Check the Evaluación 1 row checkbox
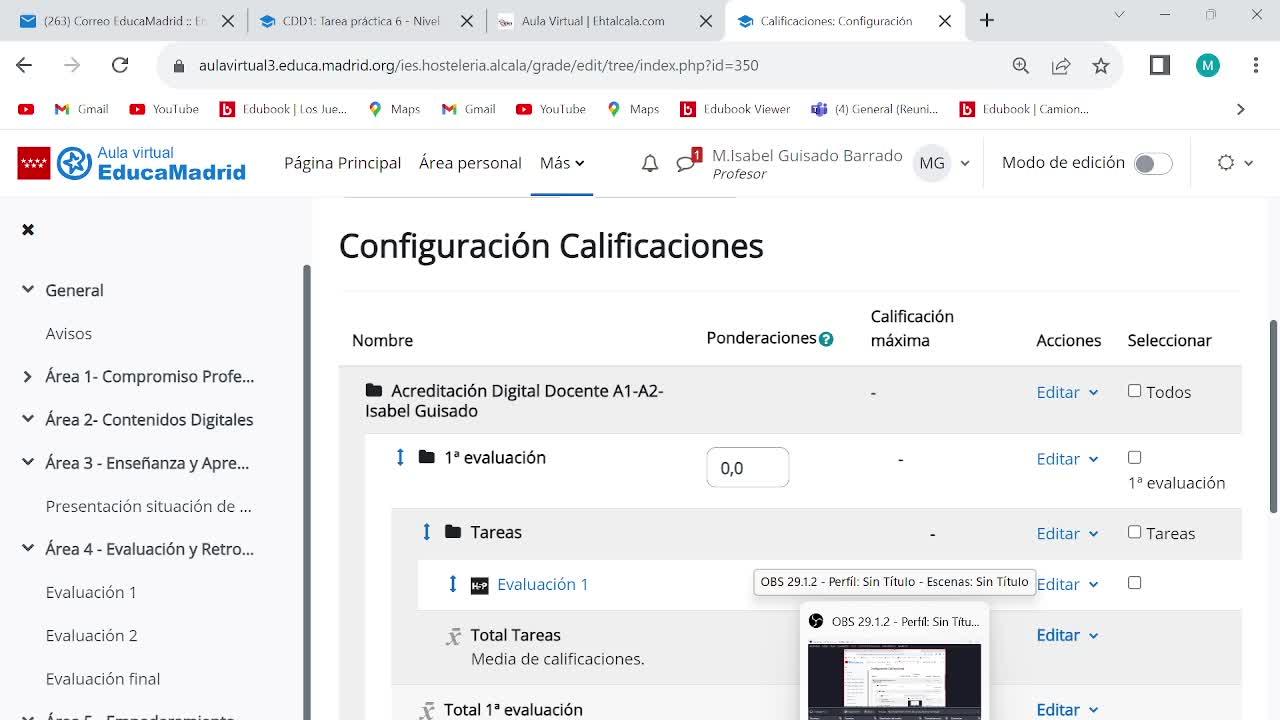Screen dimensions: 1280x720 click(1134, 582)
